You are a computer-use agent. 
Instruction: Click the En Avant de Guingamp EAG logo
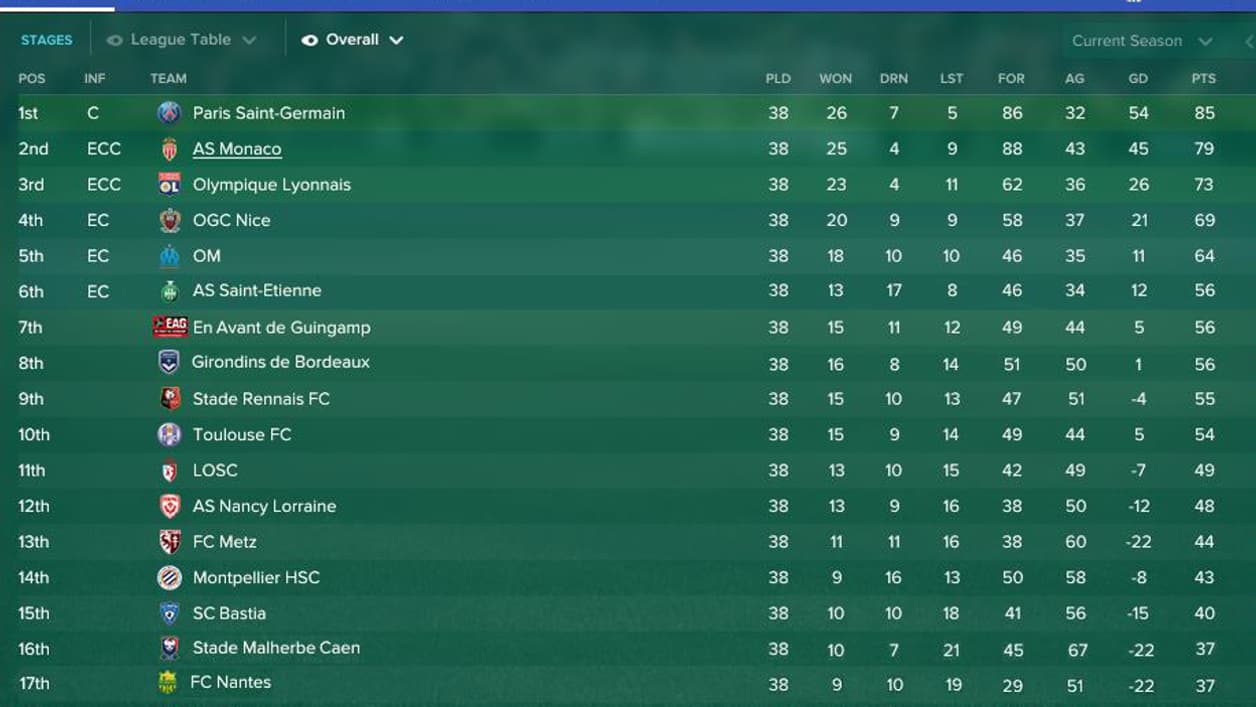pyautogui.click(x=170, y=326)
